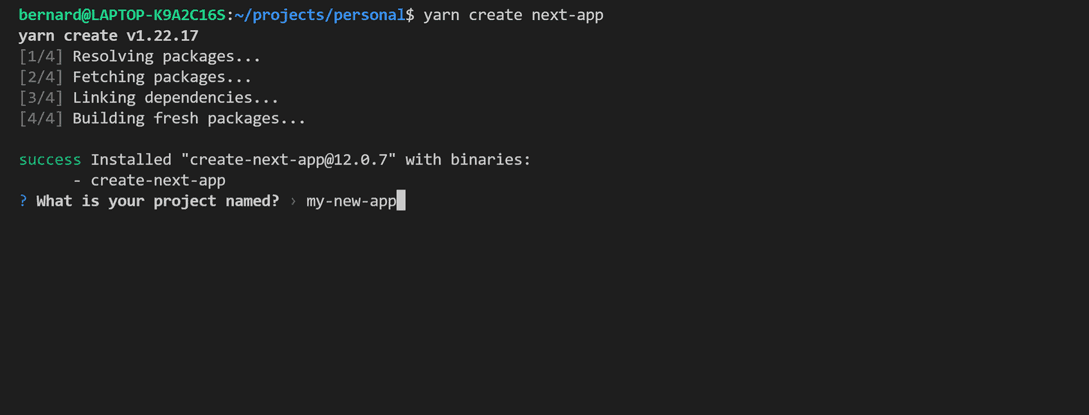The height and width of the screenshot is (415, 1089).
Task: Click the "yarn create v1.22.17" version line
Action: click(108, 36)
